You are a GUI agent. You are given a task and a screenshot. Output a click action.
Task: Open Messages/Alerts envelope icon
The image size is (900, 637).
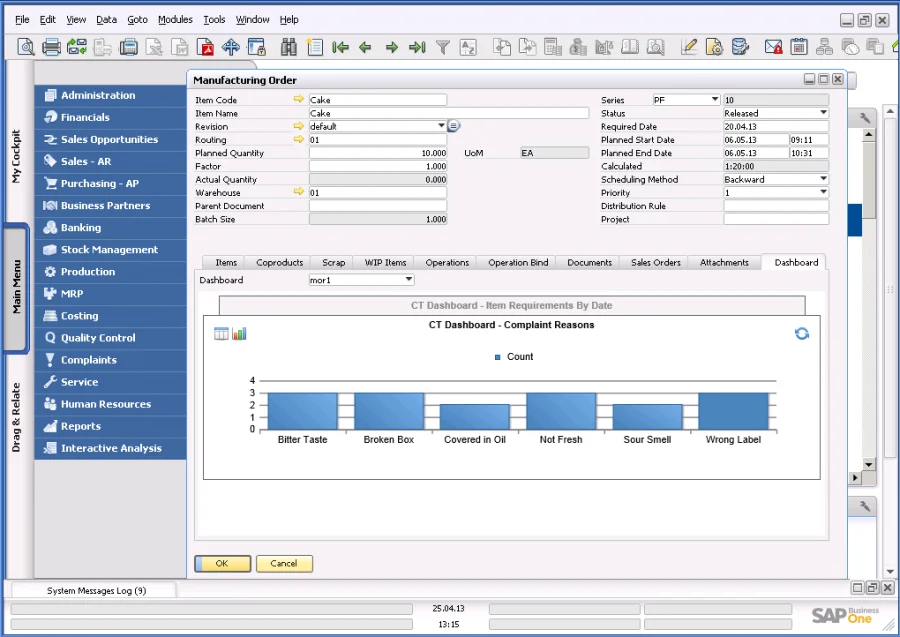click(x=773, y=47)
